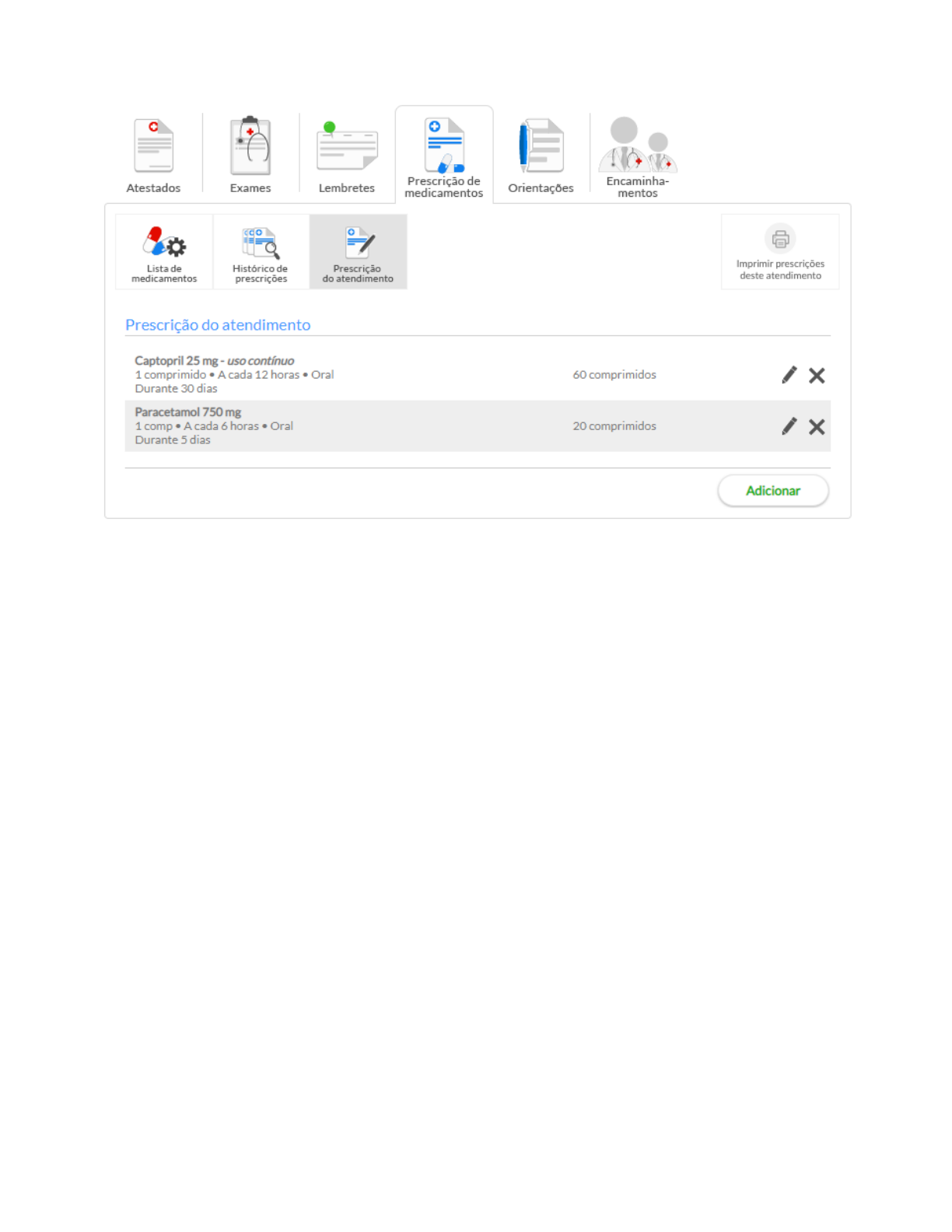Screen dimensions: 952x1232
Task: Open the Encaminhamentos doctors icon
Action: (638, 145)
